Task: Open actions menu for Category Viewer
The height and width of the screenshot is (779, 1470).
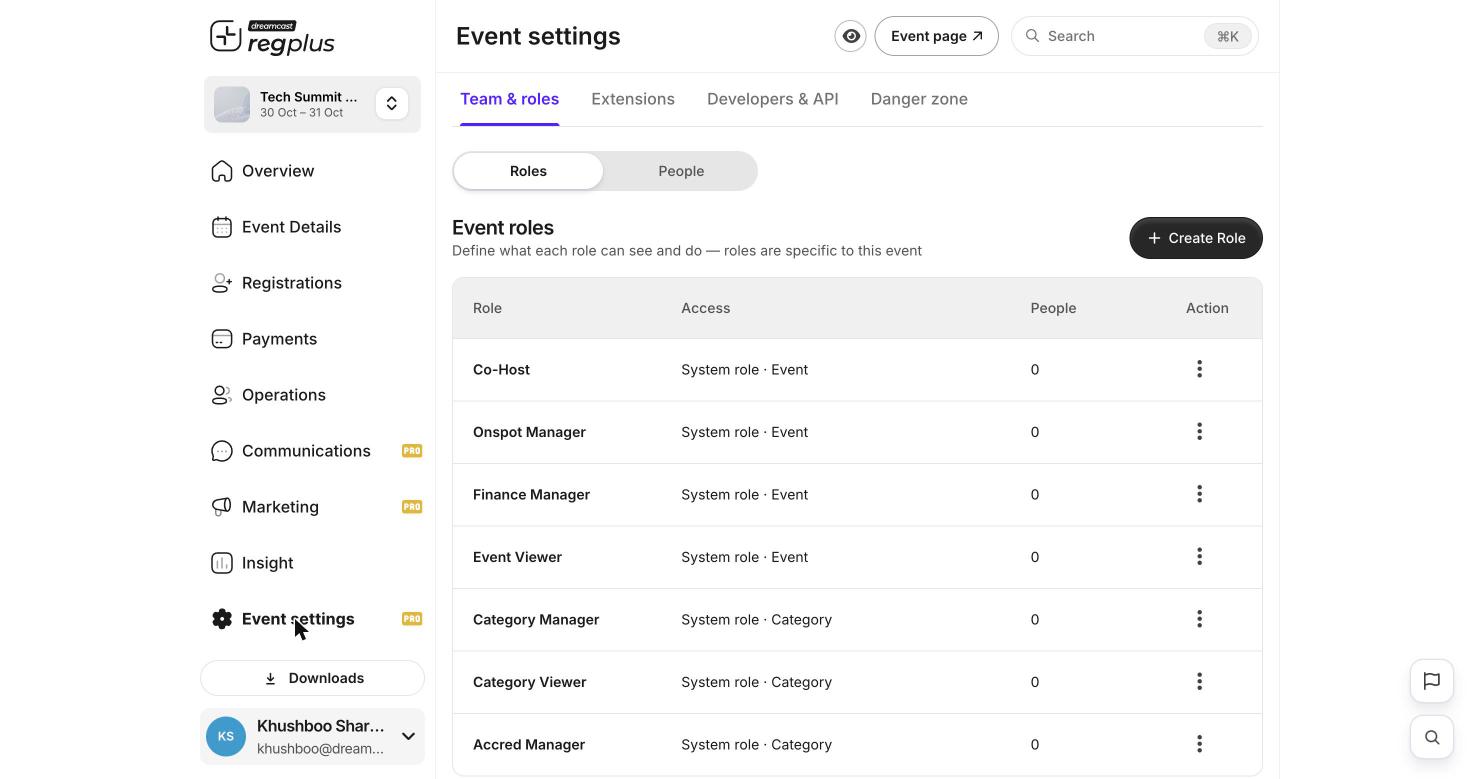Action: (1199, 682)
